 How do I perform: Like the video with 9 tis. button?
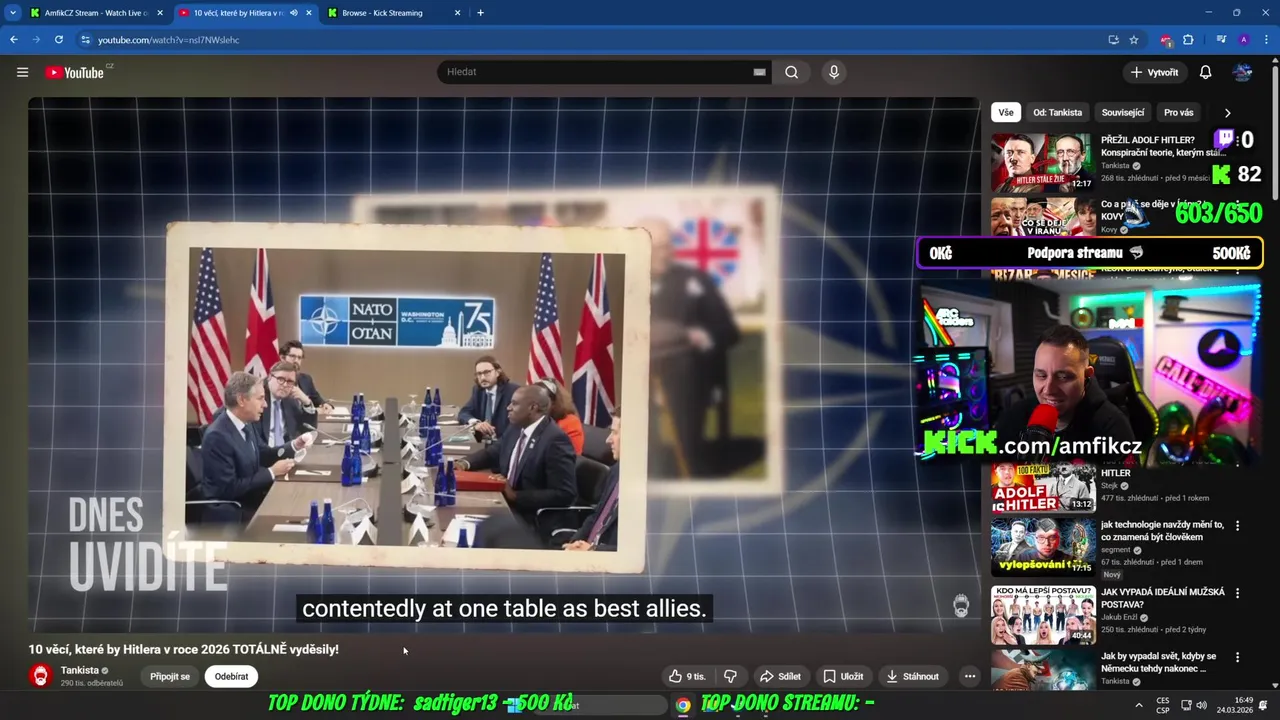tap(687, 676)
